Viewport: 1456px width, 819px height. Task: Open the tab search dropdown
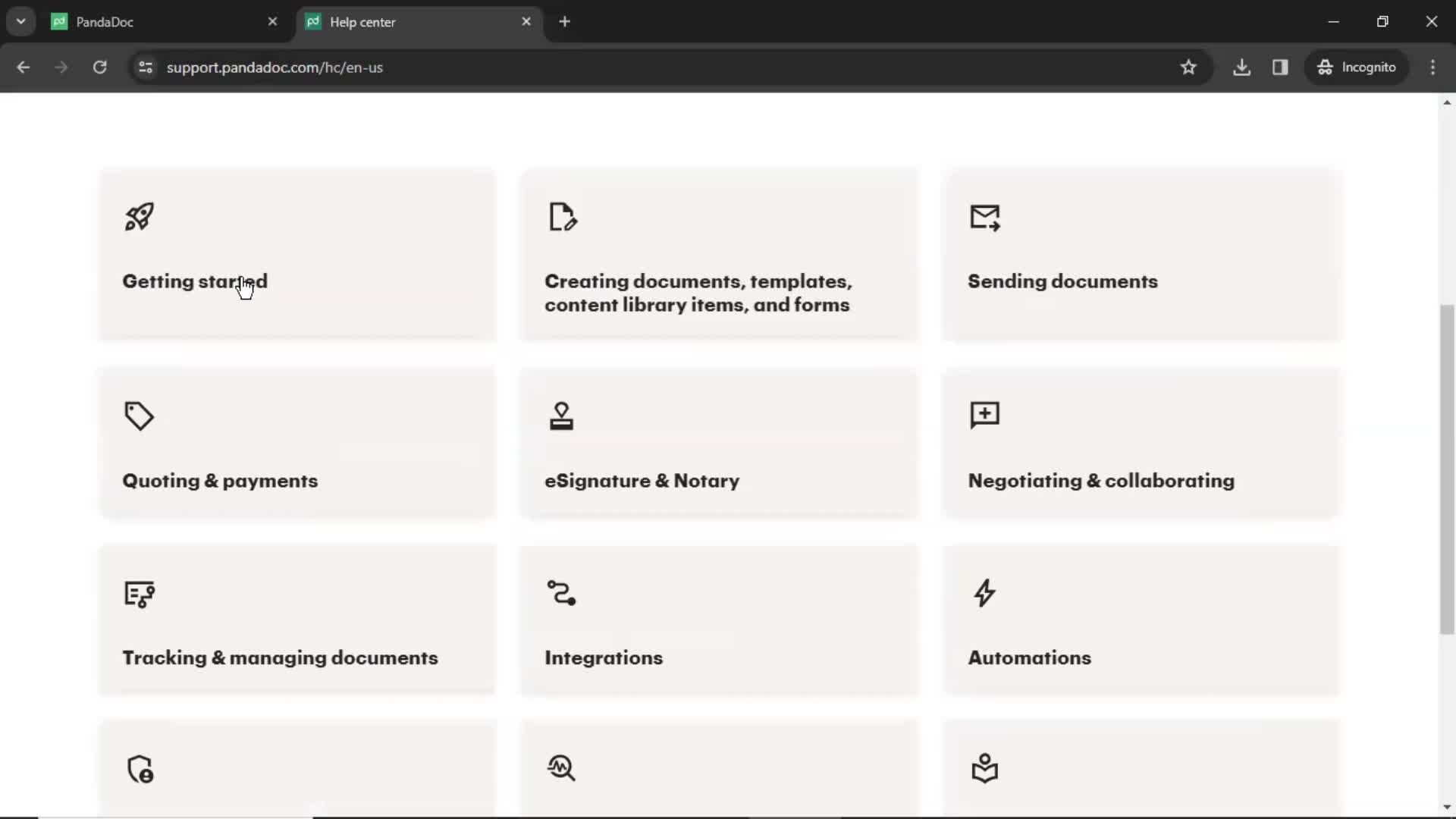[20, 22]
